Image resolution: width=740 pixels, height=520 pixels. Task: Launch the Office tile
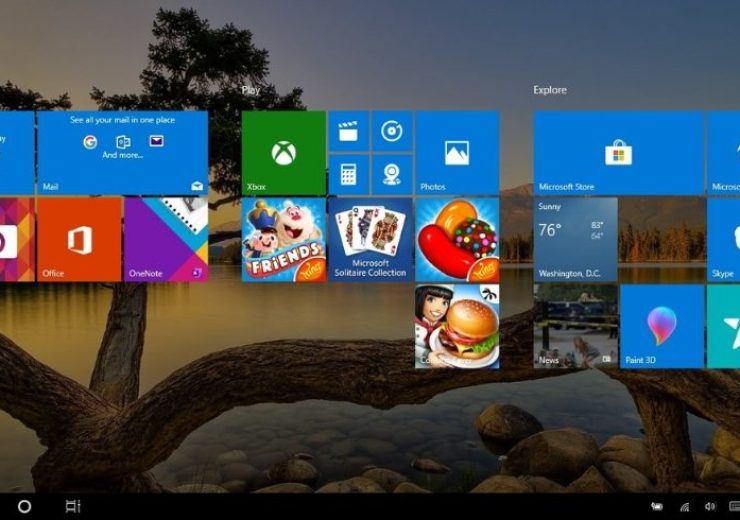click(x=79, y=239)
